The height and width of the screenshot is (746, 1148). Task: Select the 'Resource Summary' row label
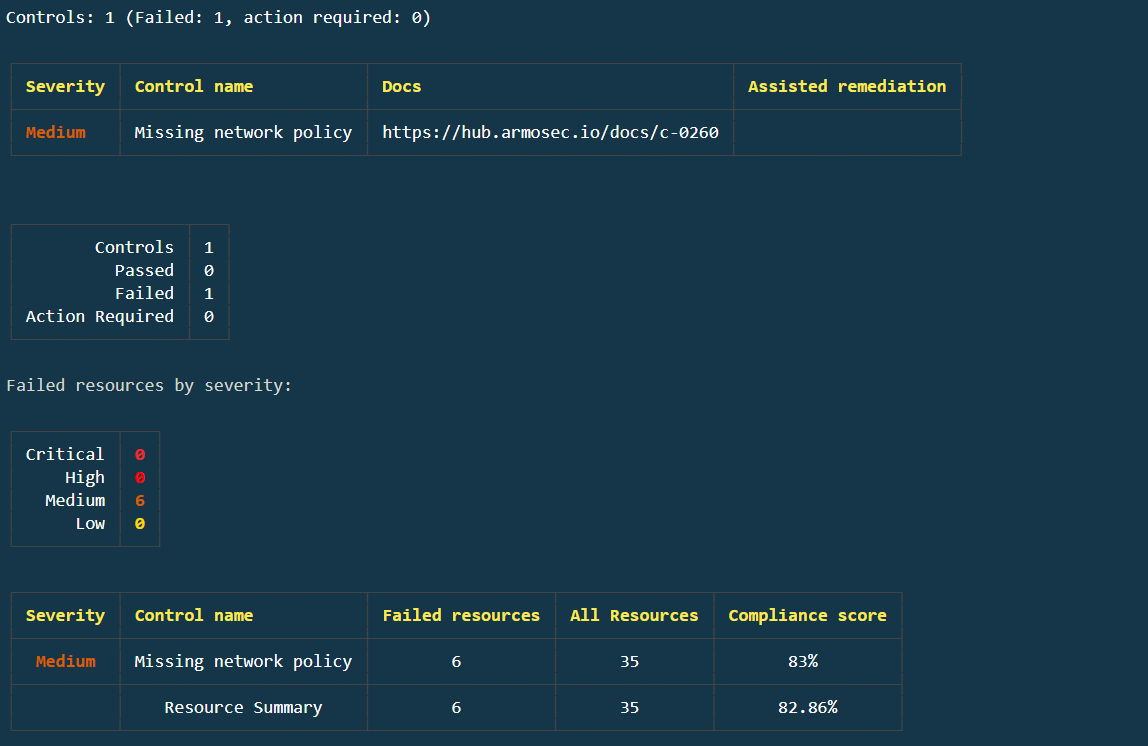point(243,708)
